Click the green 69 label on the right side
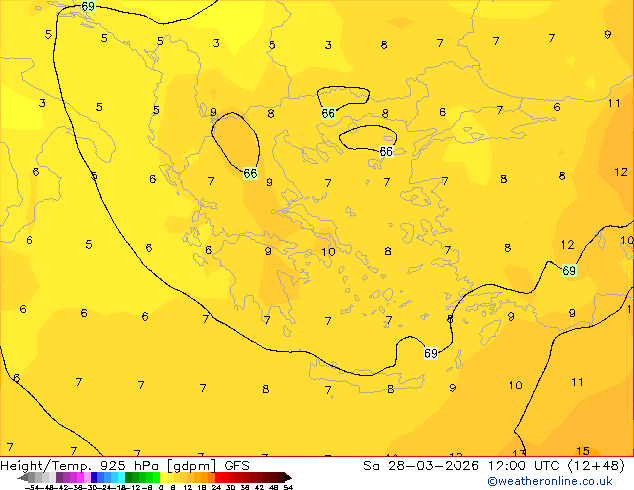 tap(569, 270)
